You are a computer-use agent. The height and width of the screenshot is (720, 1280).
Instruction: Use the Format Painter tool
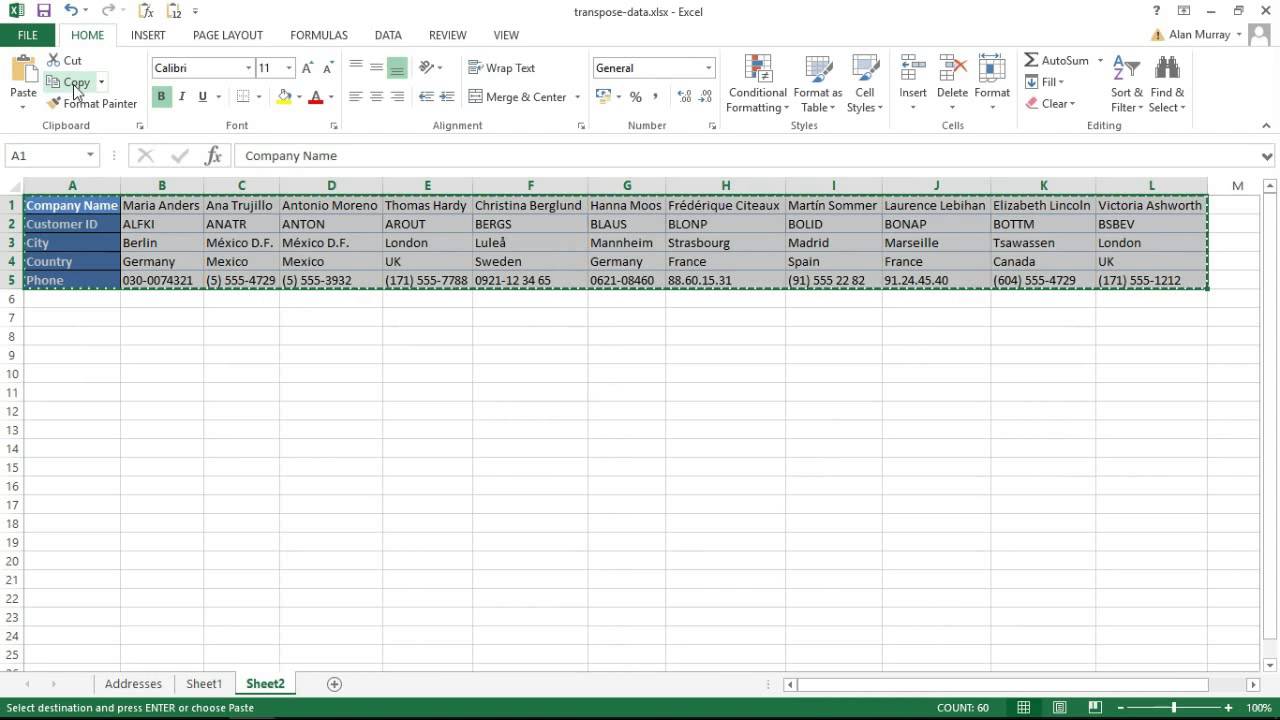coord(92,103)
